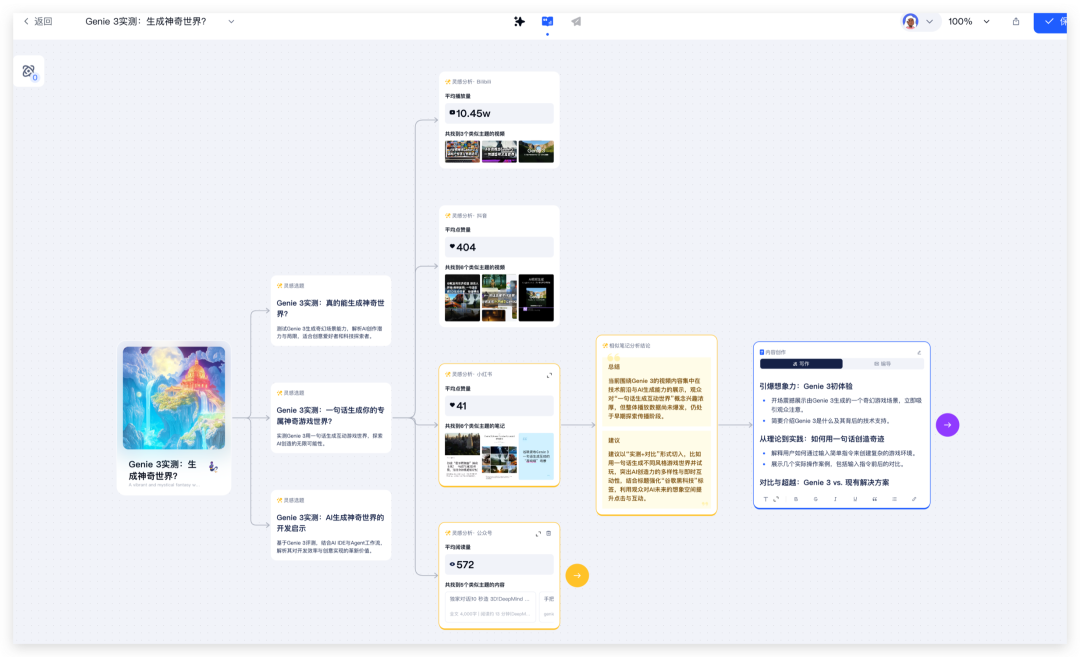Open the third Bilibili video thumbnail
Image resolution: width=1080 pixels, height=657 pixels.
point(536,152)
